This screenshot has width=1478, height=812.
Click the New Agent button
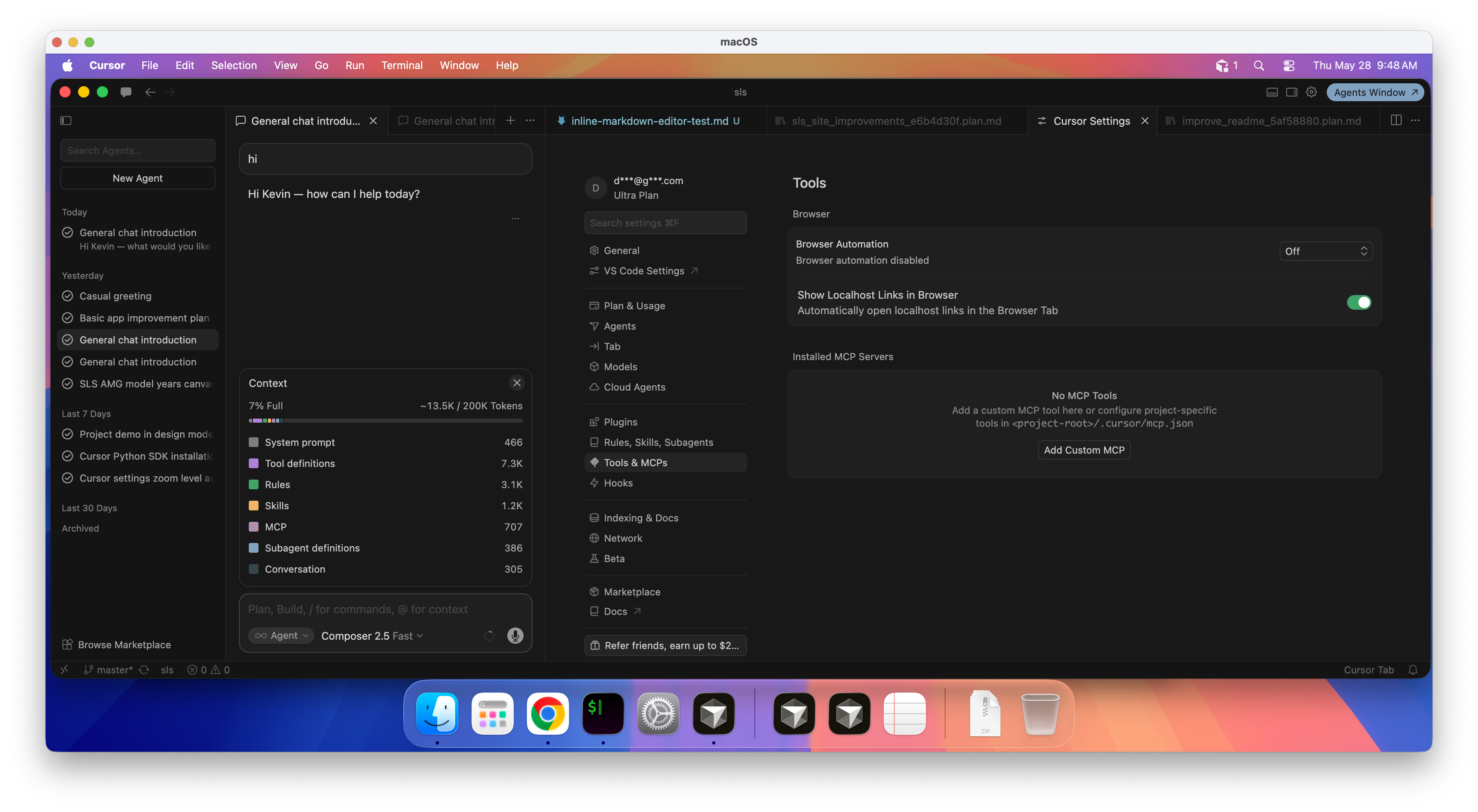(138, 178)
